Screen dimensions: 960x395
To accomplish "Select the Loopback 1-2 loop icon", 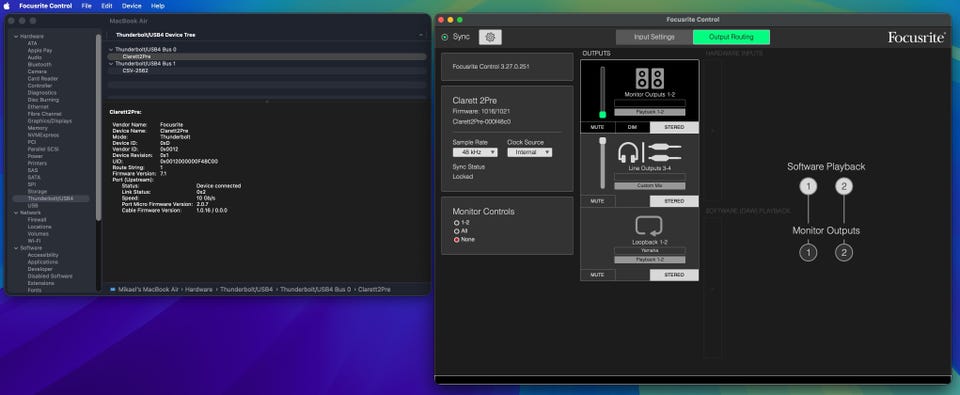I will tap(649, 226).
